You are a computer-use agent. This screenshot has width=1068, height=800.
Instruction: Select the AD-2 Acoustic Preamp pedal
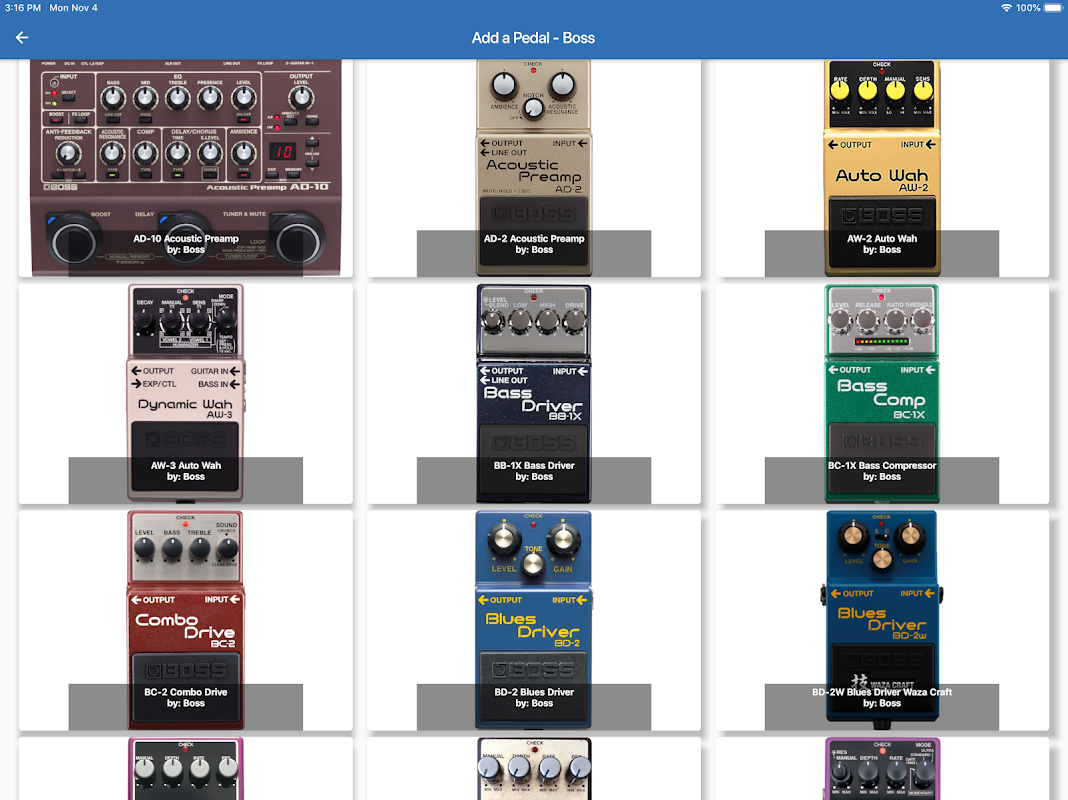[x=534, y=167]
